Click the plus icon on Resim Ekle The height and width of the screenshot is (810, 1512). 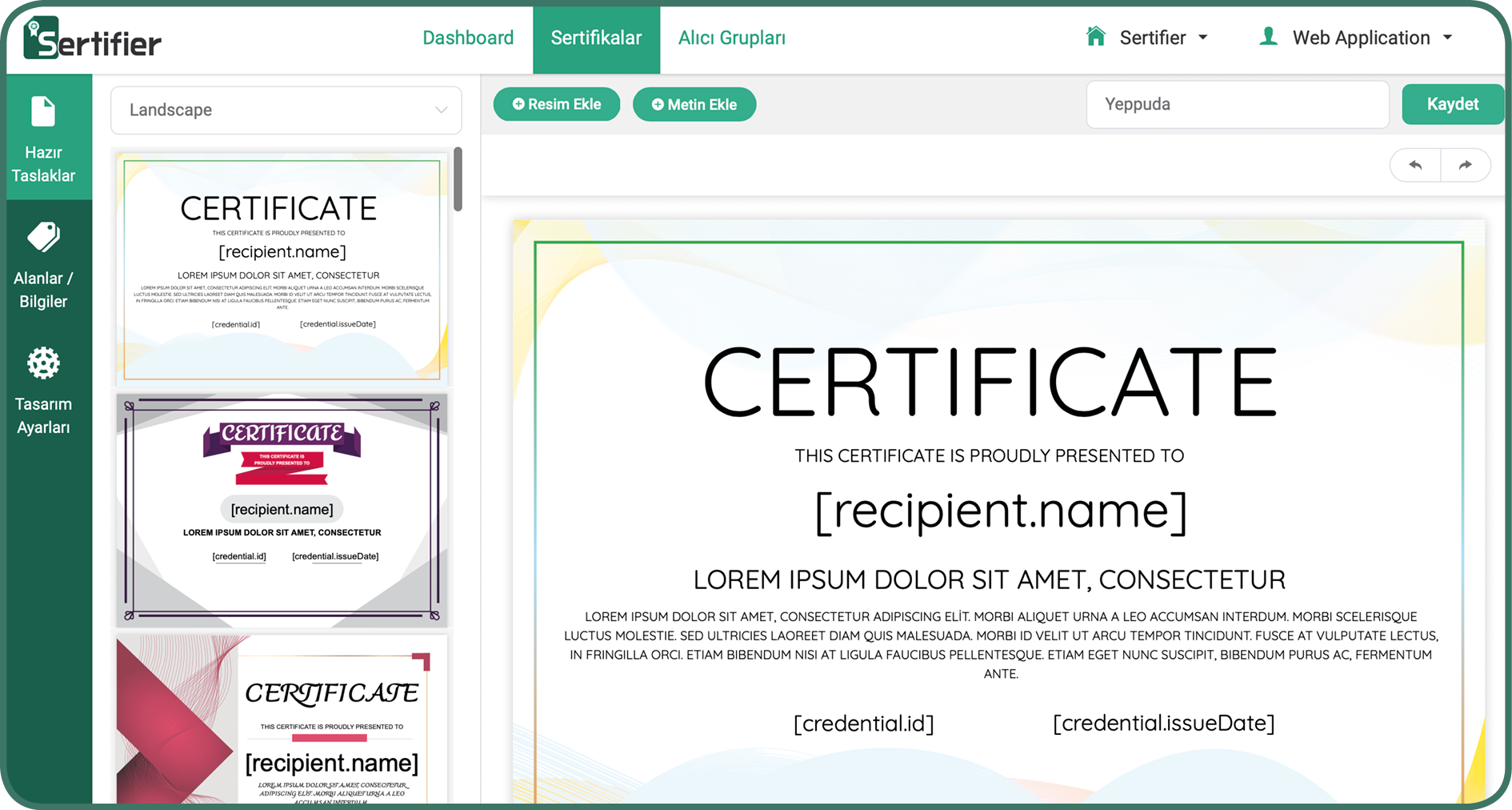coord(518,104)
